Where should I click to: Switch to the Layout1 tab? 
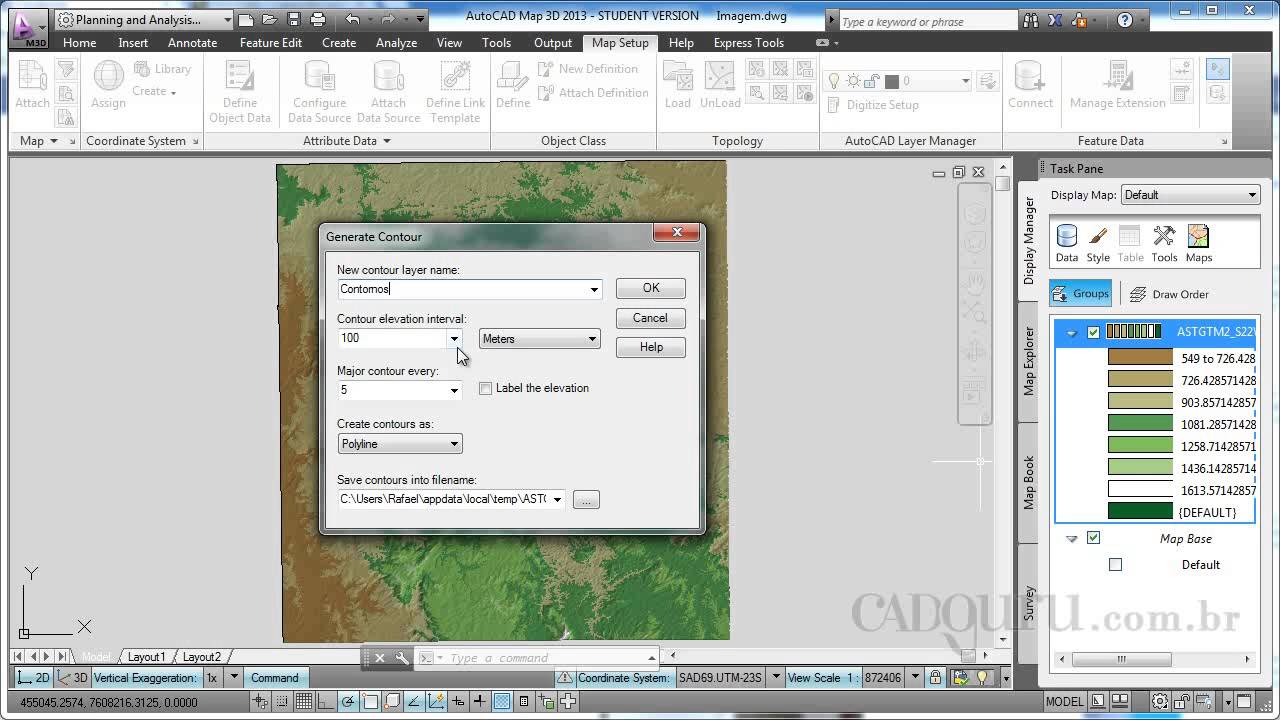click(146, 657)
